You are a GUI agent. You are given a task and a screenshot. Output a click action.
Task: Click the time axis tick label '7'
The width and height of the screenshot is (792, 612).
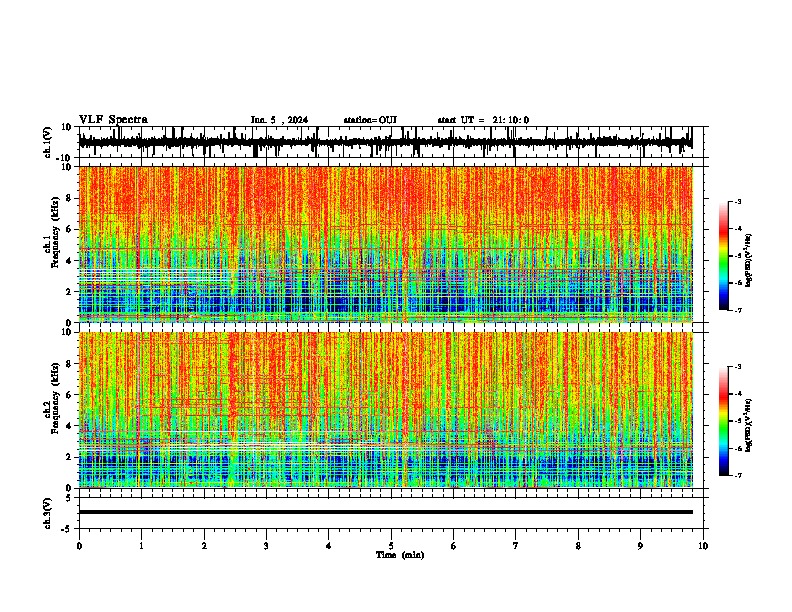point(516,546)
